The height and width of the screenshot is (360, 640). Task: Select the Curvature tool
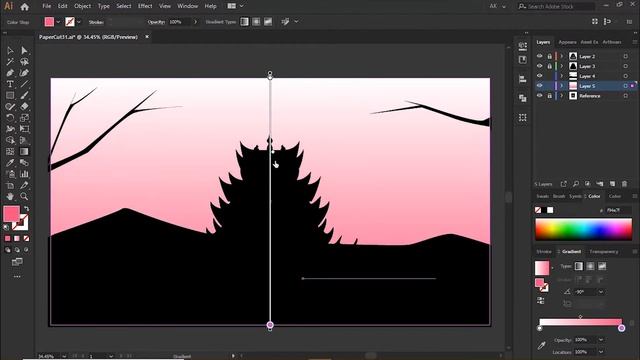(x=24, y=73)
